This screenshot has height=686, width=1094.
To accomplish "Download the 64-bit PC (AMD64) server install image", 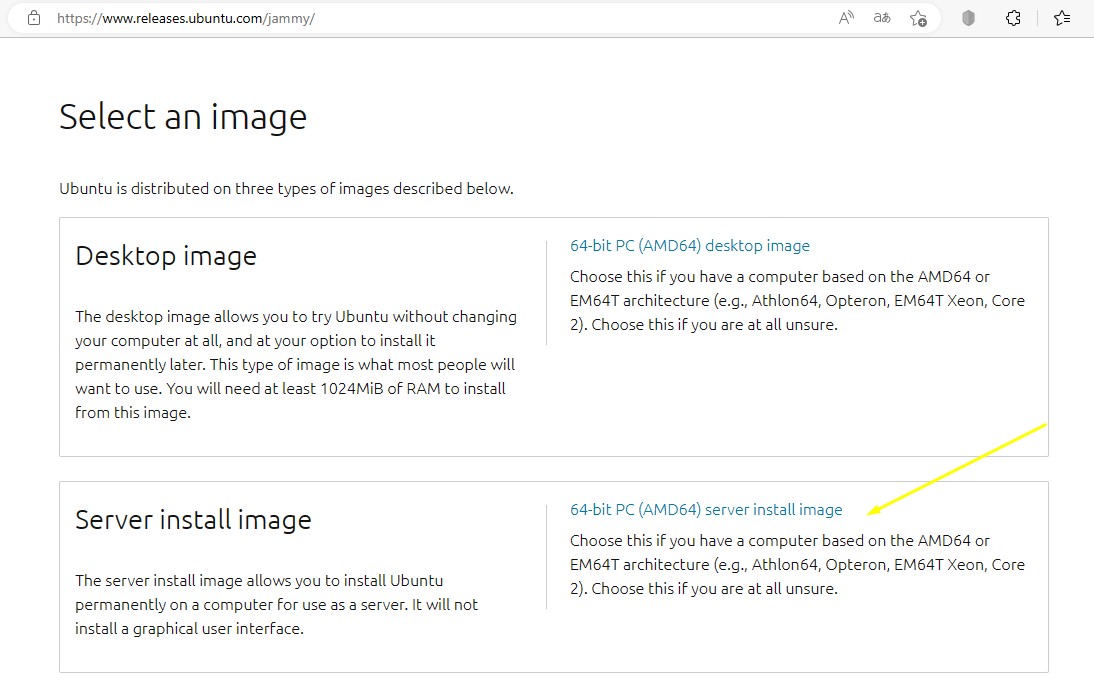I will point(706,510).
